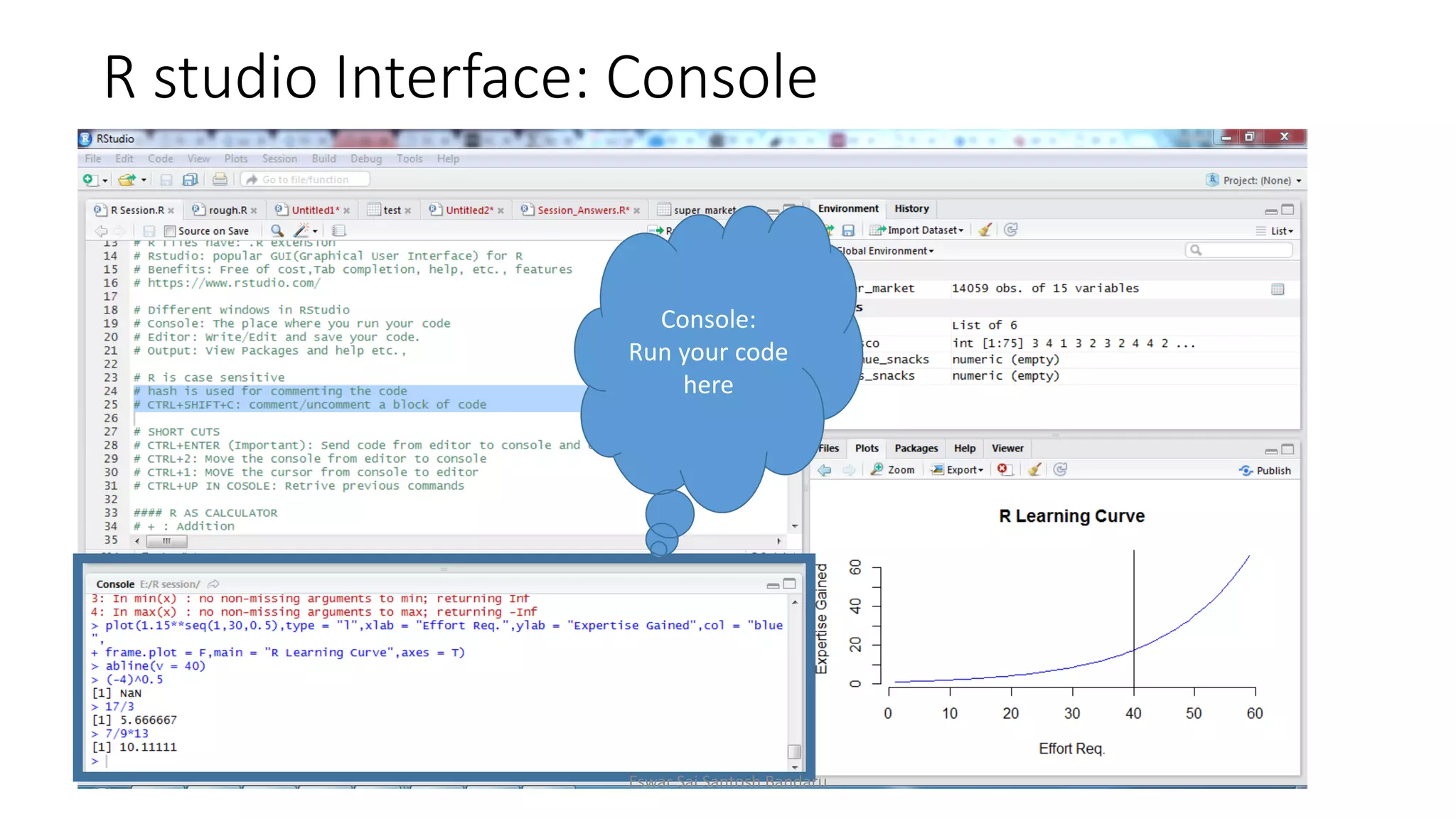This screenshot has width=1456, height=819.
Task: Click the Go to file/function search field
Action: 305,180
